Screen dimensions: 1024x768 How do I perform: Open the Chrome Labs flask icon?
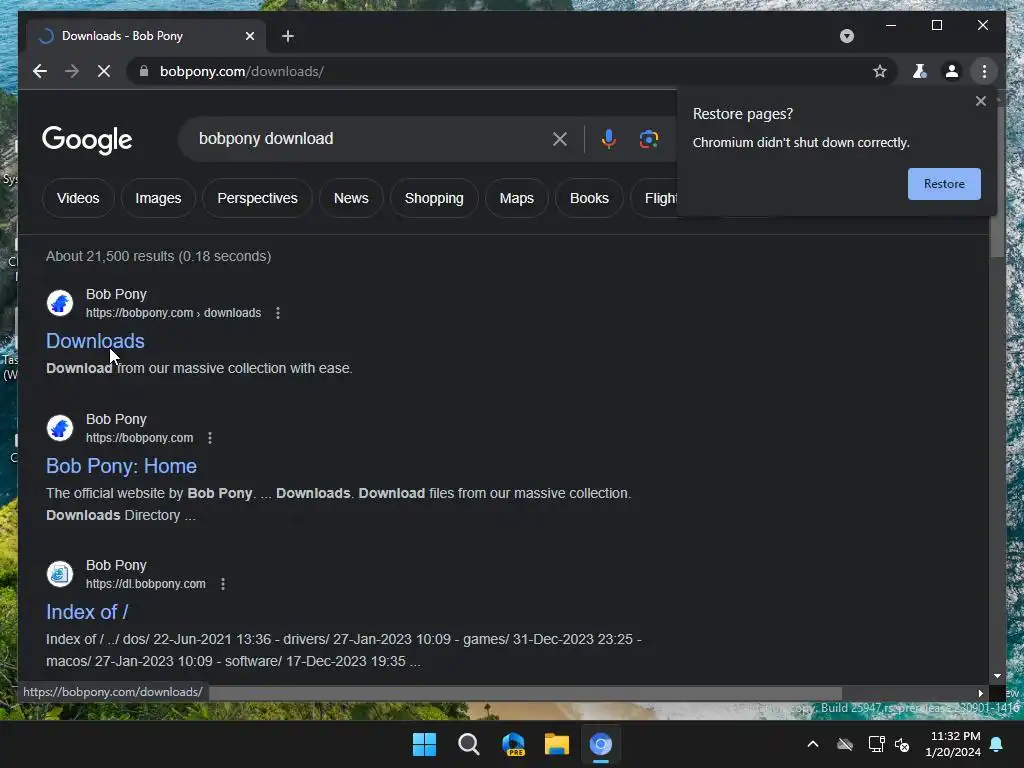click(x=920, y=71)
